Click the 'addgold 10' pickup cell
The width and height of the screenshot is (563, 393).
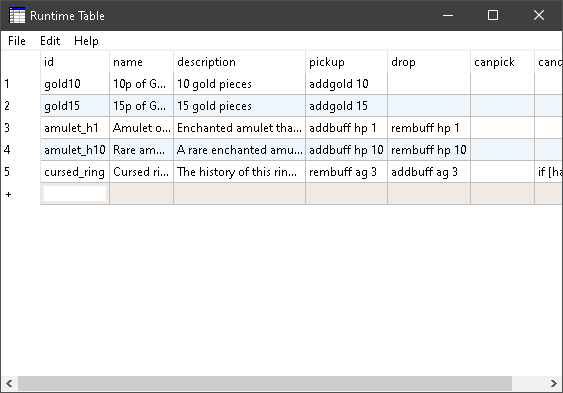click(346, 84)
